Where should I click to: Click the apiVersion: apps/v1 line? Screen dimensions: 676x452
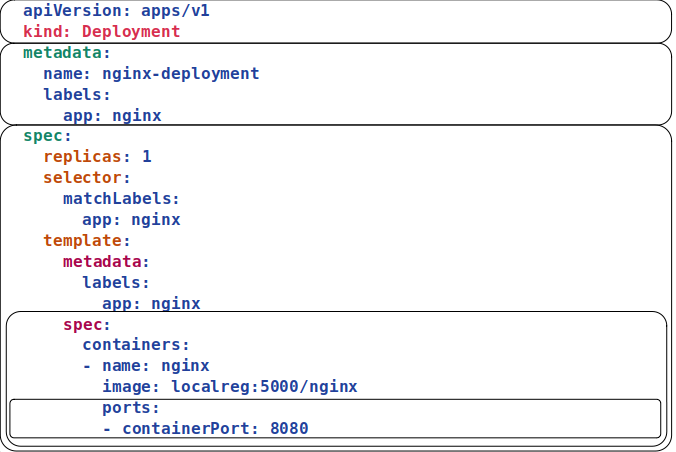coord(116,11)
